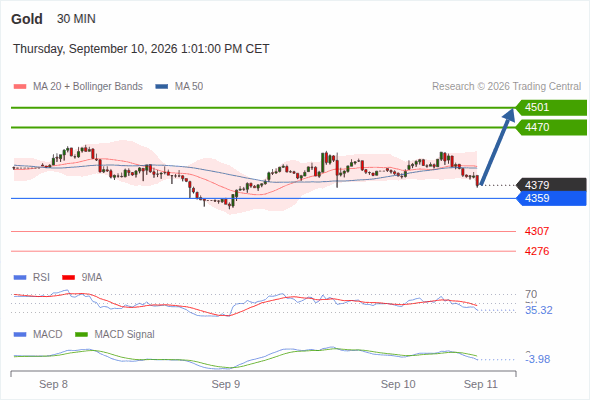590x400 pixels.
Task: Click the MA 20 + Bollinger Bands legend swatch
Action: point(20,87)
